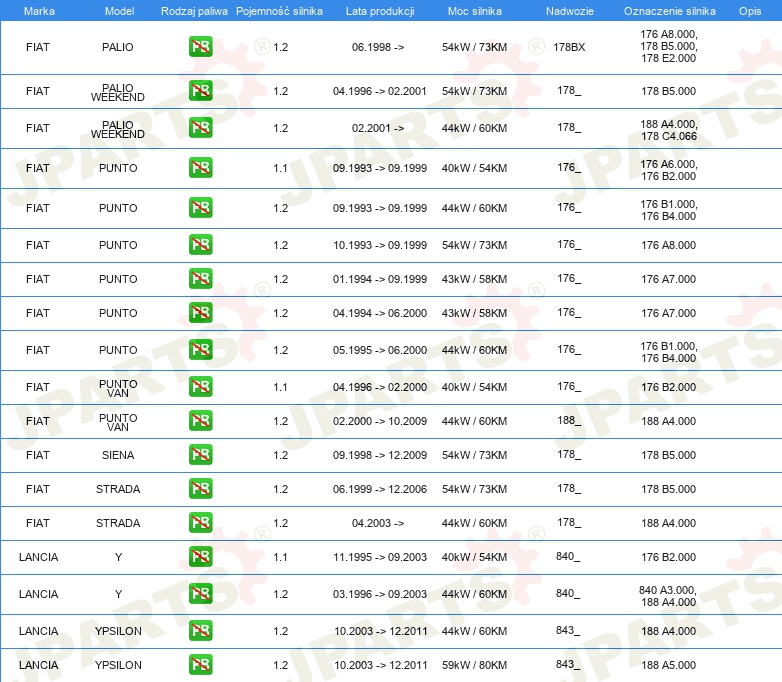Select the 188 A5.000 engine code cell
The width and height of the screenshot is (782, 682).
(x=668, y=665)
